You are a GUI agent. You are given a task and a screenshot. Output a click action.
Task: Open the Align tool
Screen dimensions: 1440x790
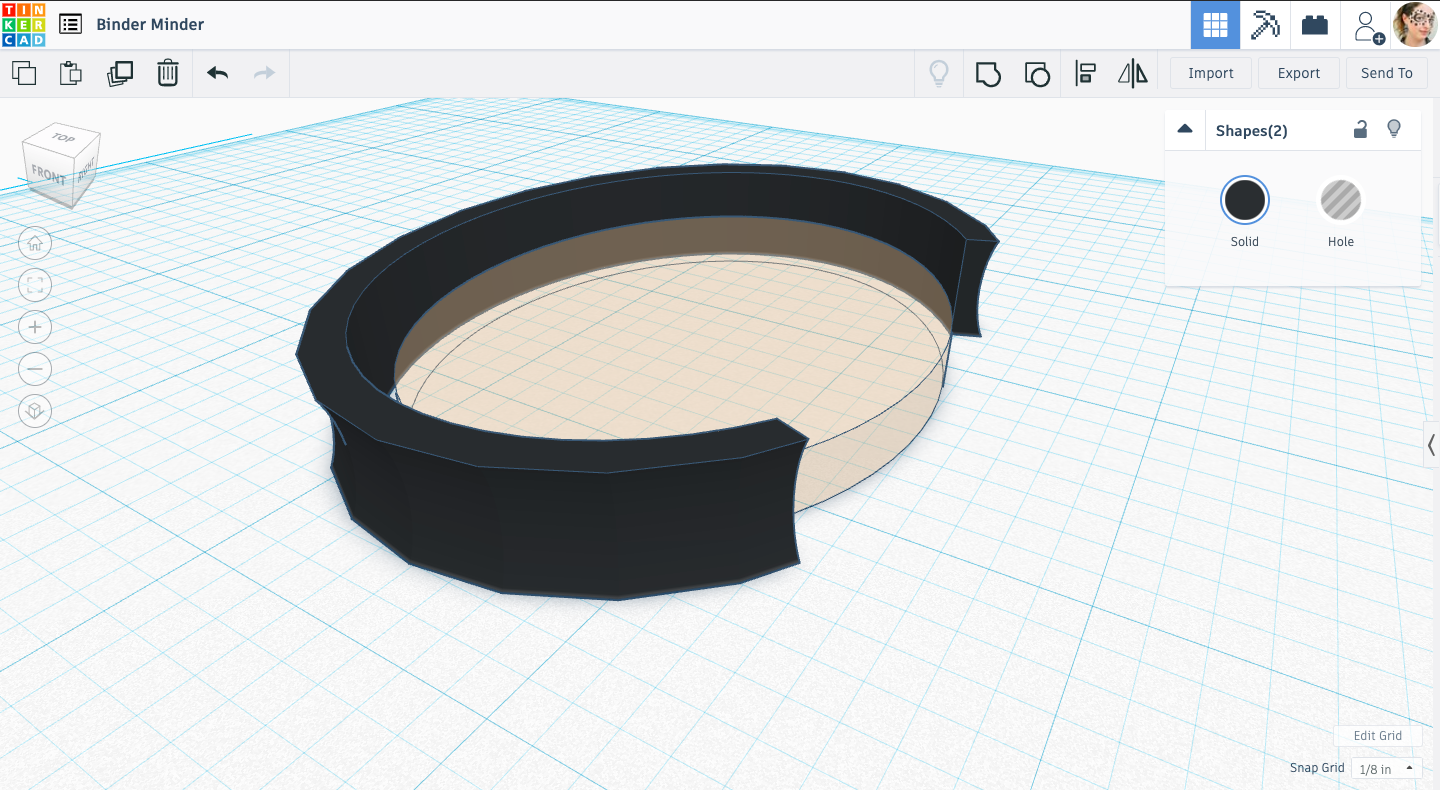coord(1085,73)
